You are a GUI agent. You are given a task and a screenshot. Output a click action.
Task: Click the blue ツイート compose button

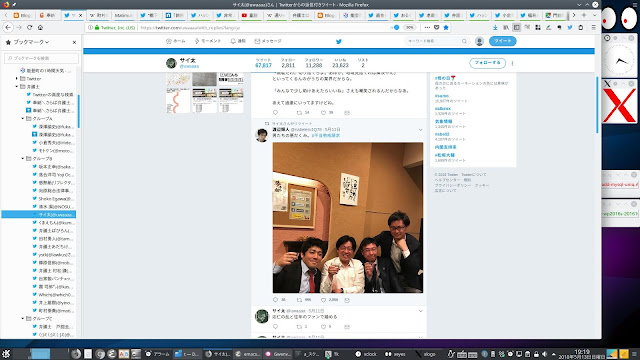point(502,41)
